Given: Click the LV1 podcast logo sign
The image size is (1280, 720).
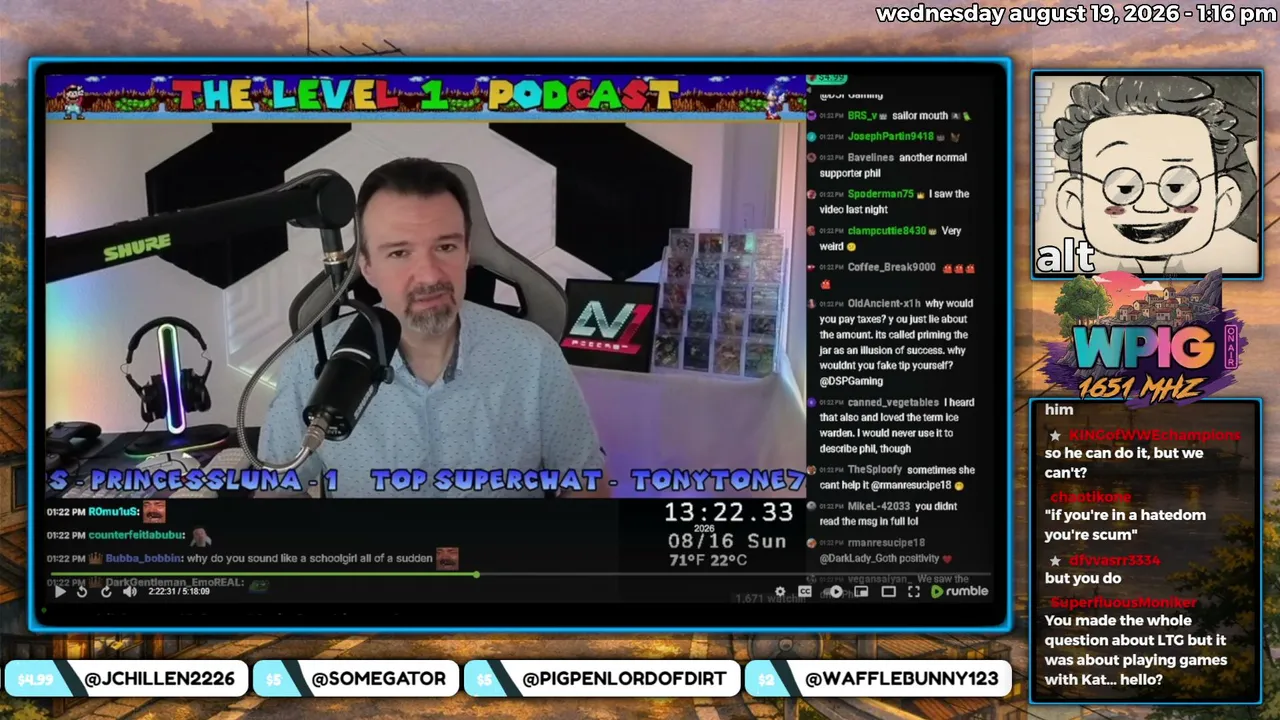Looking at the screenshot, I should click(x=609, y=324).
